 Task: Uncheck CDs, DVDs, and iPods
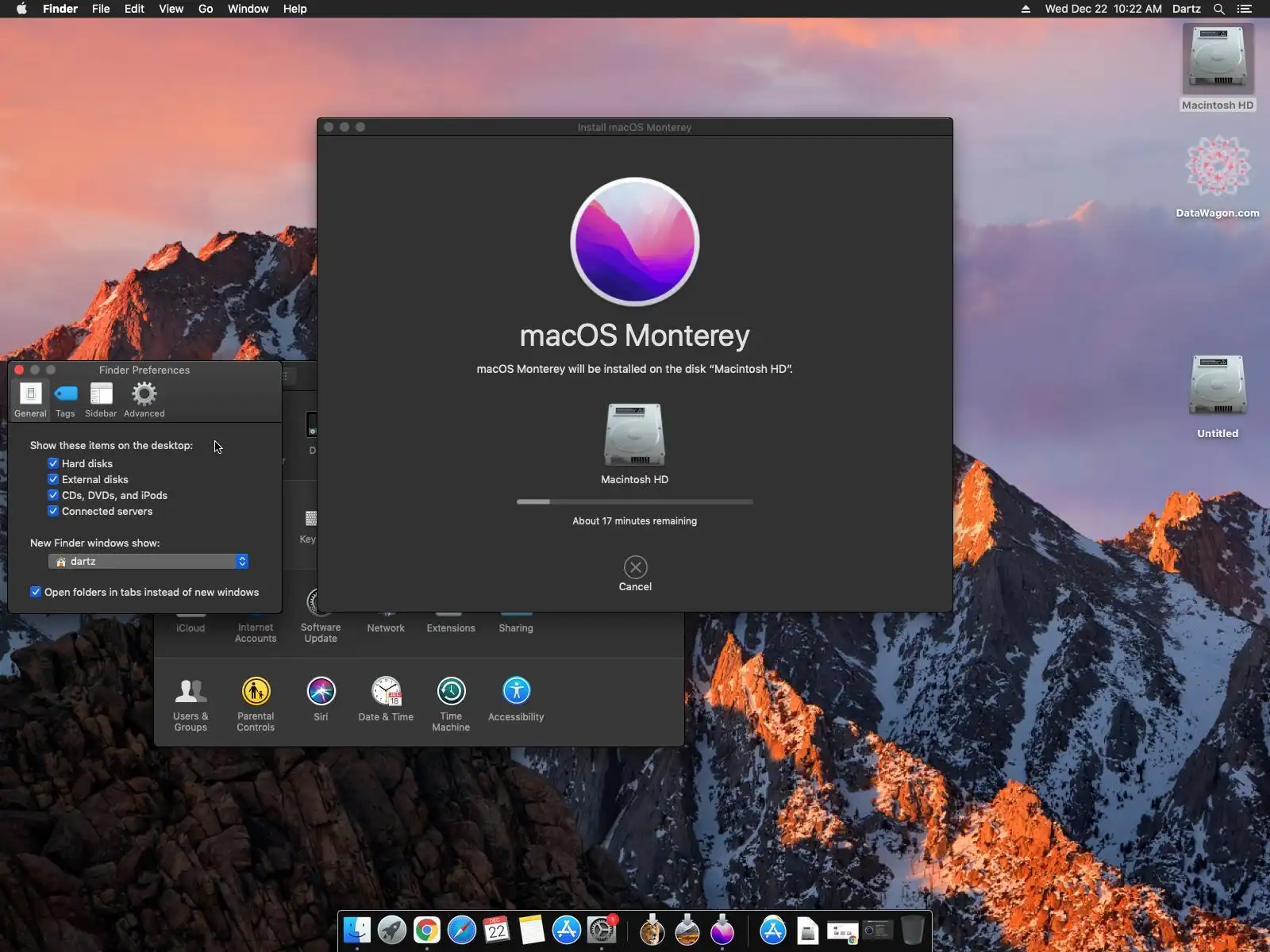(53, 495)
